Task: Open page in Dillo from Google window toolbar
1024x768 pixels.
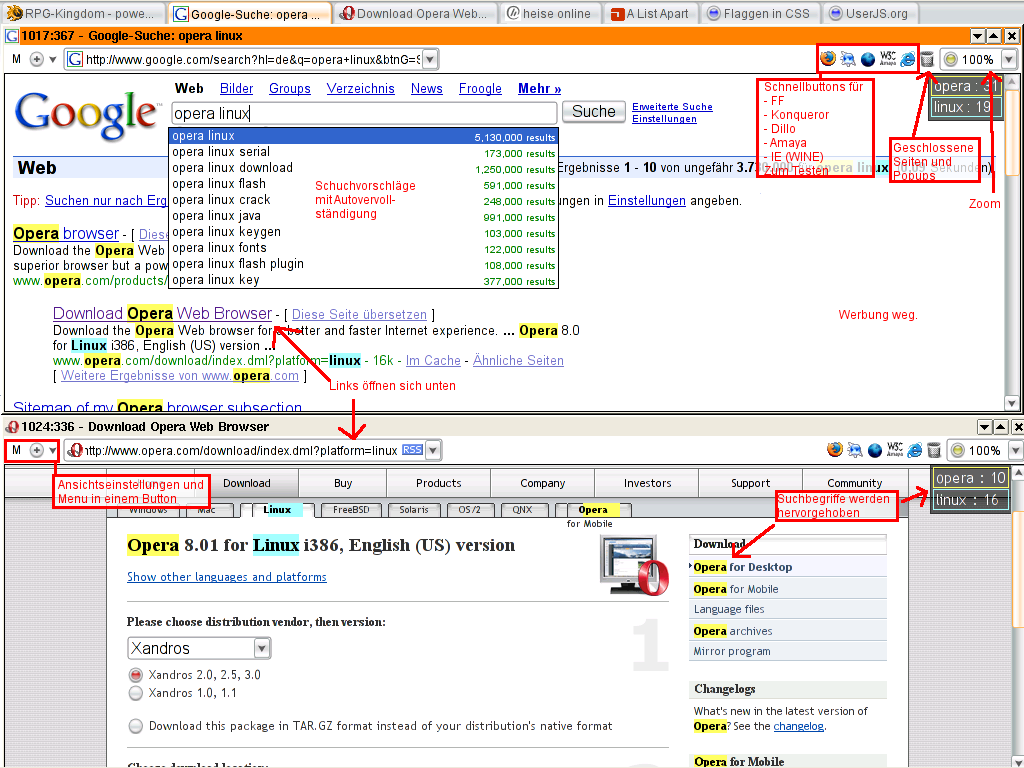Action: [867, 59]
